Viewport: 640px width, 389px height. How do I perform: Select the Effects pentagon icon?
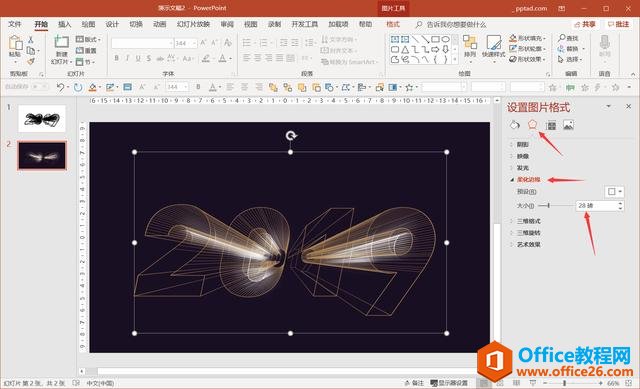(532, 124)
